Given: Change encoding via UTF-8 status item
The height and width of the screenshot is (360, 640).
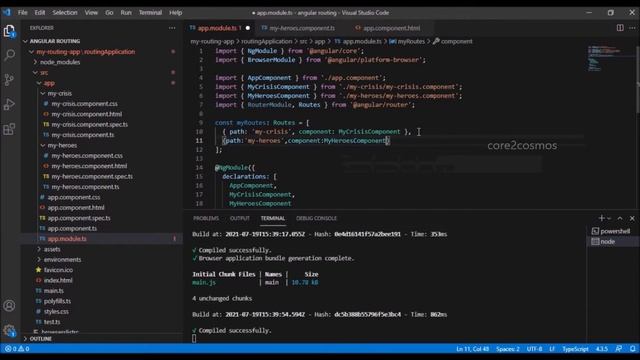Looking at the screenshot, I should [x=534, y=349].
